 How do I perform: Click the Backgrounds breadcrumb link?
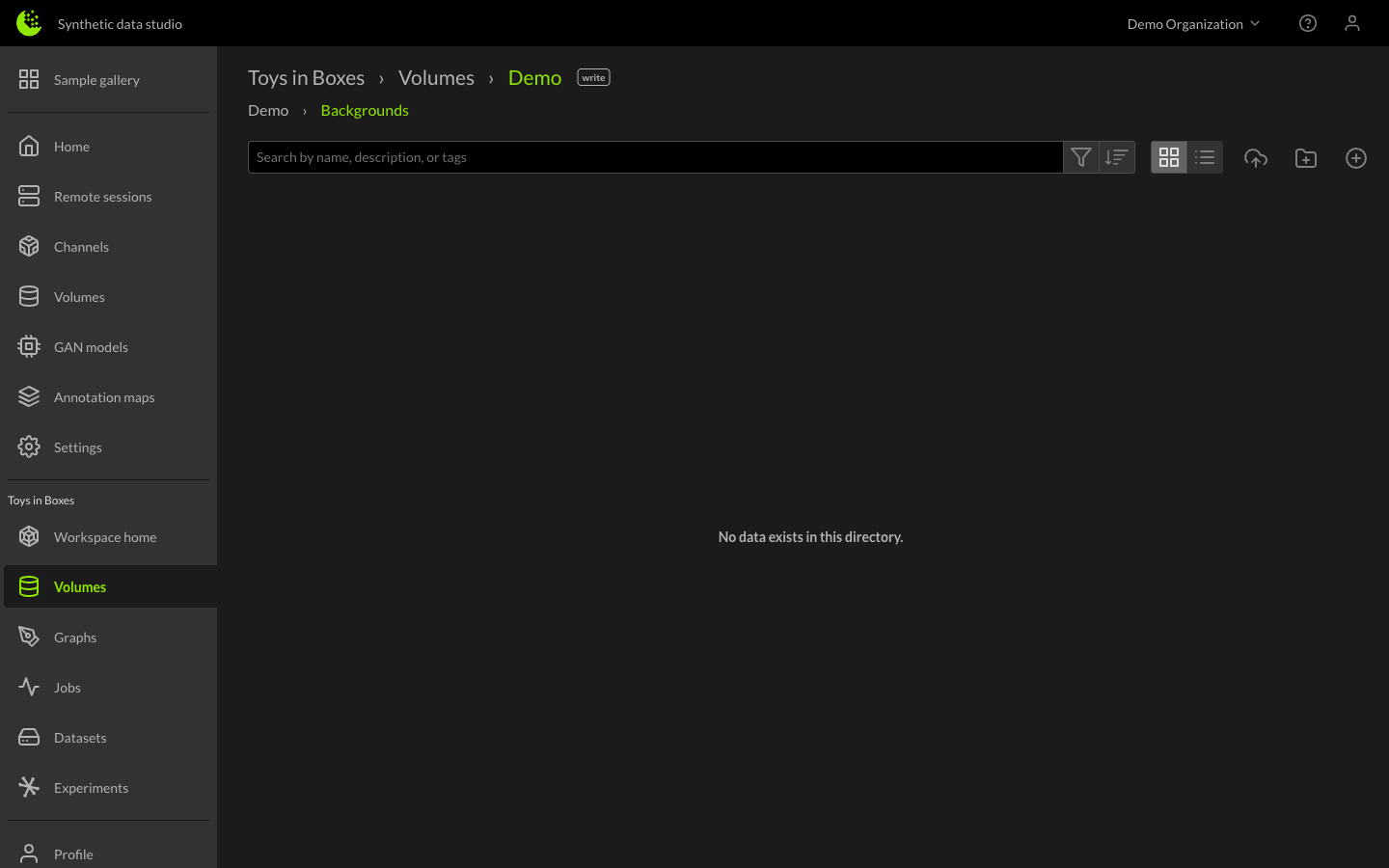click(x=365, y=110)
